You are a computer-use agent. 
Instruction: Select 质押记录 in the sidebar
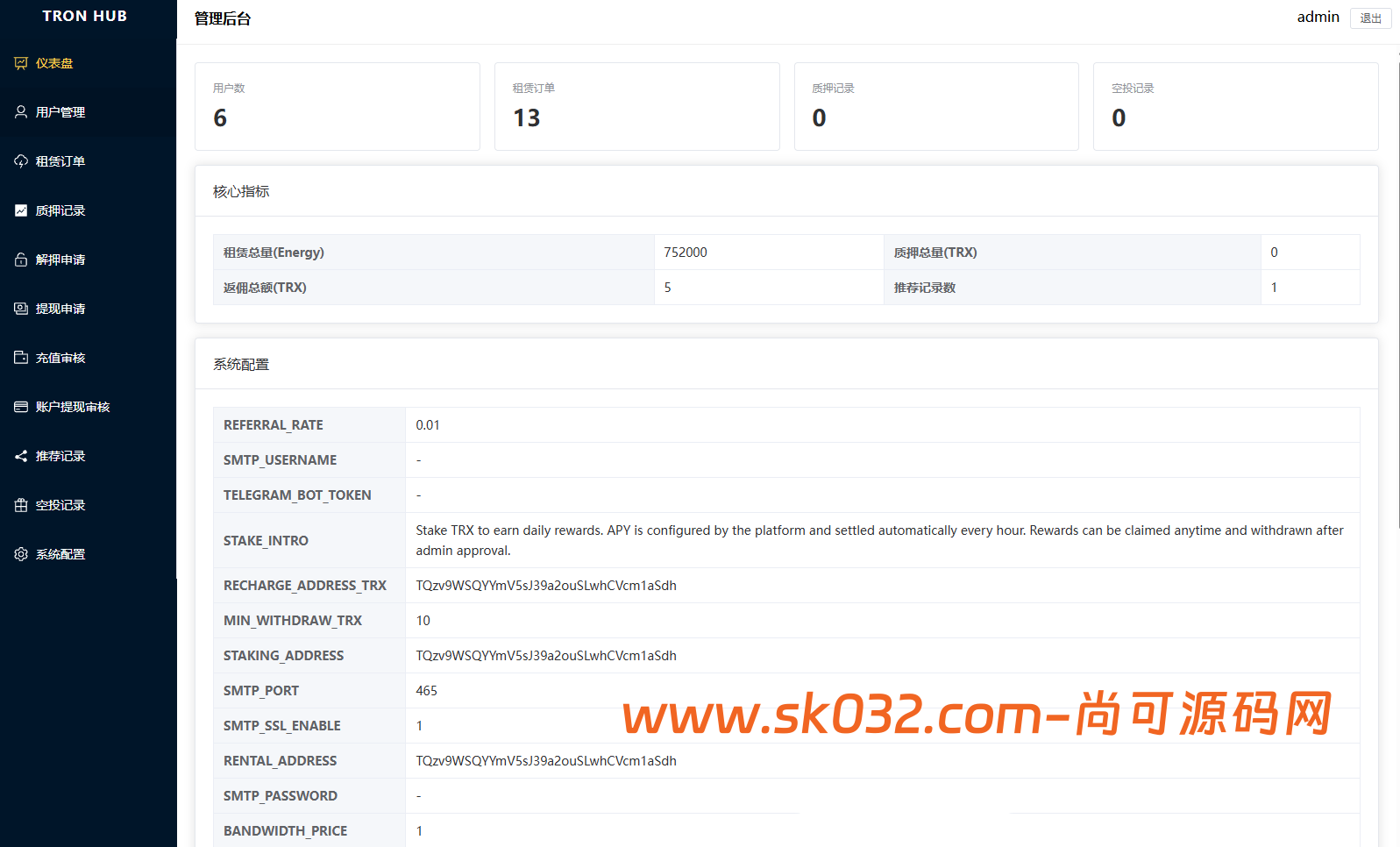88,210
